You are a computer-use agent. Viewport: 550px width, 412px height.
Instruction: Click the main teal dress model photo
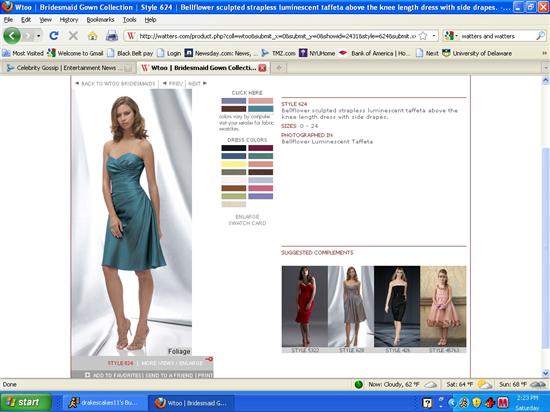[132, 222]
